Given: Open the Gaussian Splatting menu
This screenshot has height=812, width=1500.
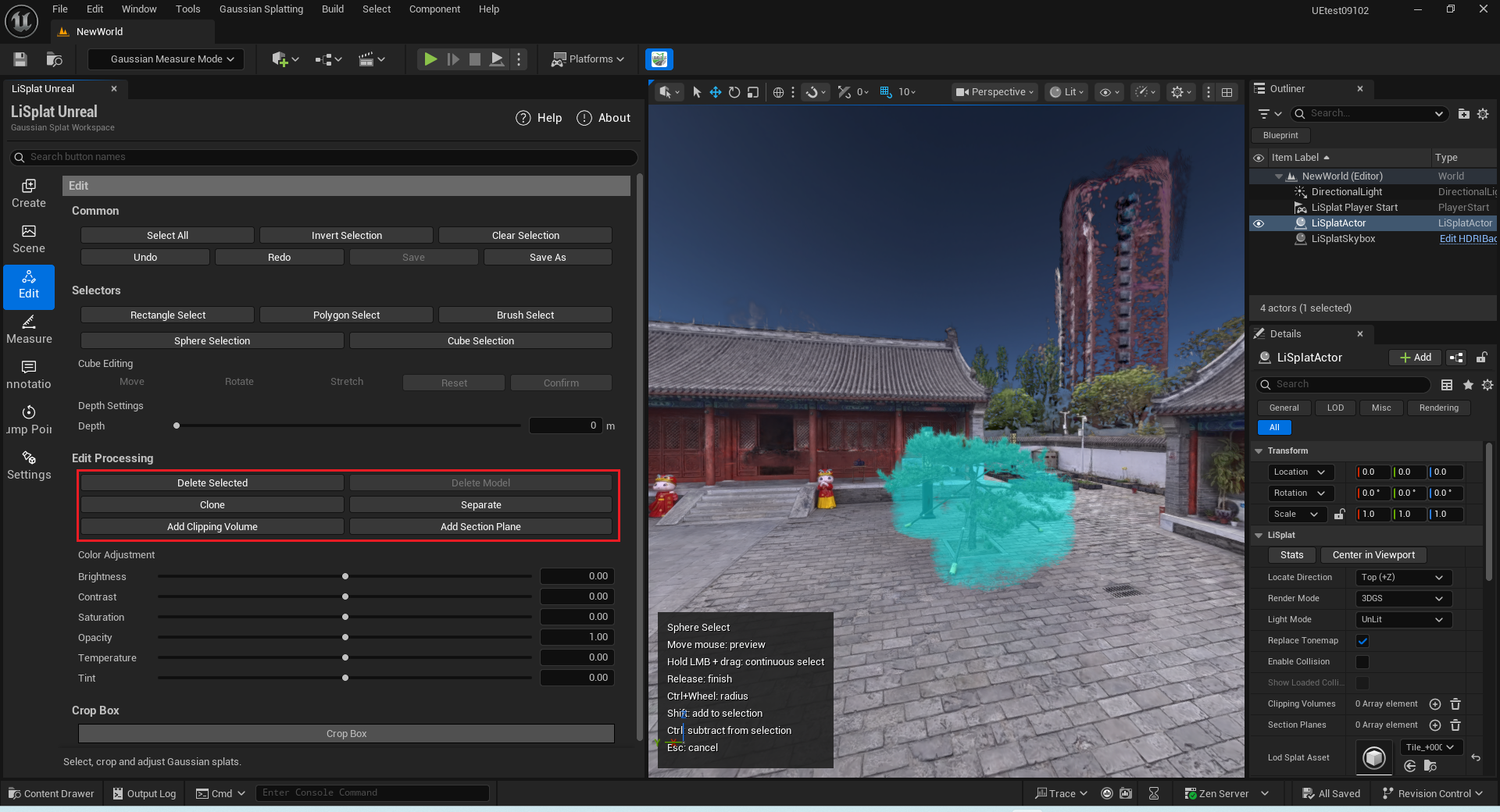Looking at the screenshot, I should [x=261, y=9].
